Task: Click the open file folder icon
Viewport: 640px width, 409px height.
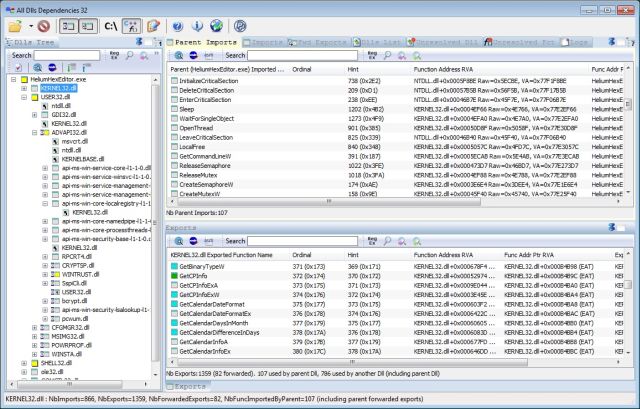Action: click(13, 25)
